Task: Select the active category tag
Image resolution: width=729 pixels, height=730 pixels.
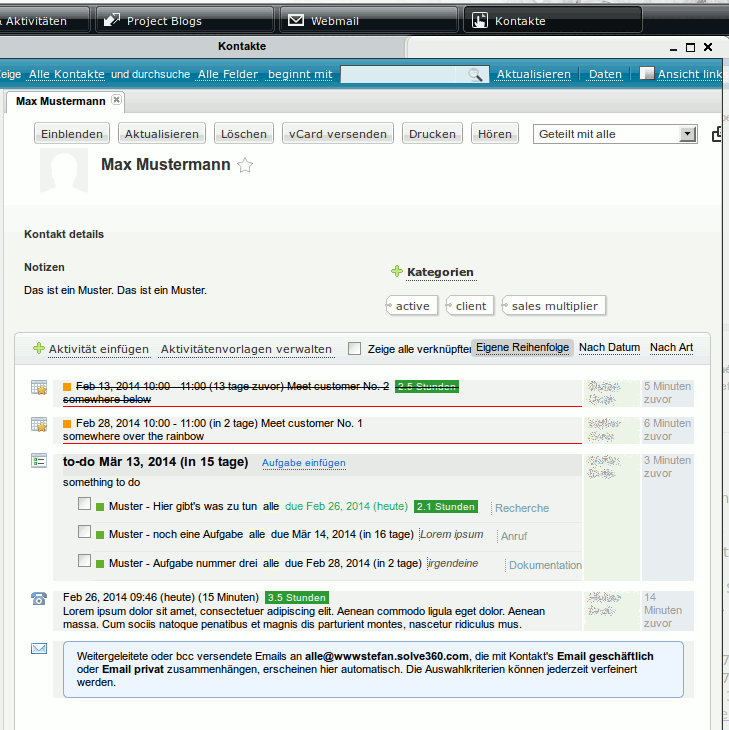Action: click(x=412, y=306)
